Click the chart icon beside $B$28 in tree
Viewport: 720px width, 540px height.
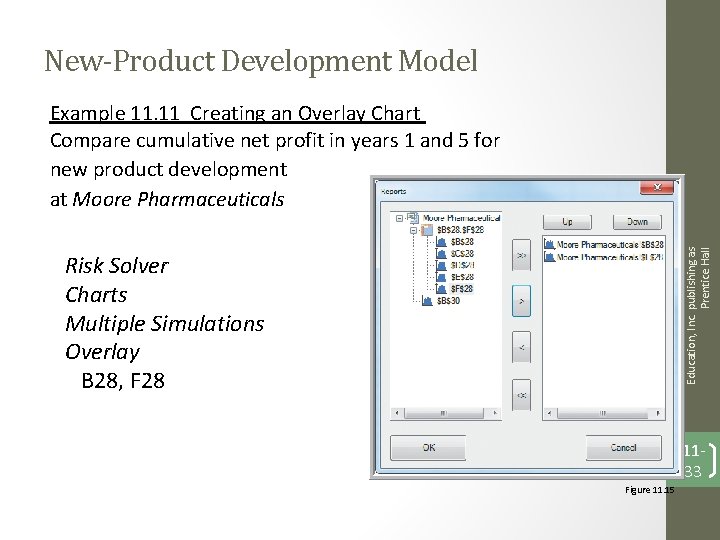(441, 242)
